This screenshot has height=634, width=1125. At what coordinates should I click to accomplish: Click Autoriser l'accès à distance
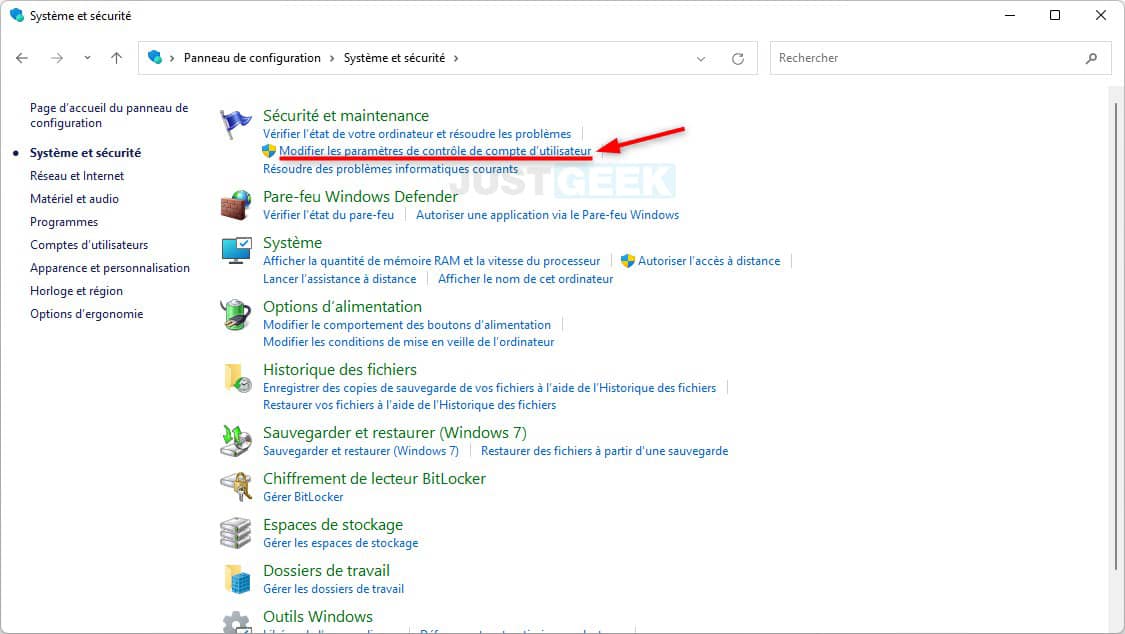[x=709, y=260]
